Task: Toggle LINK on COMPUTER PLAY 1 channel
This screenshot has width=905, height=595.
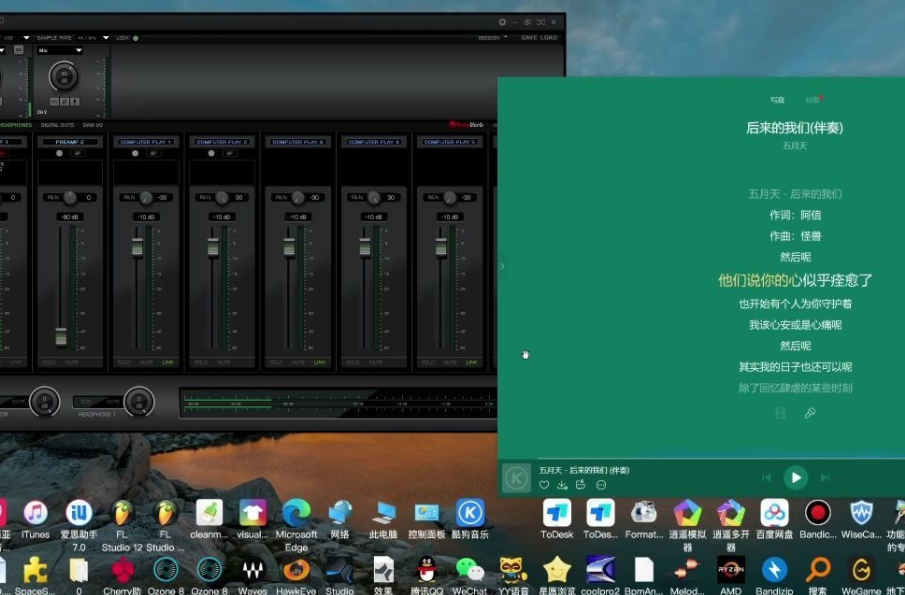Action: click(167, 362)
